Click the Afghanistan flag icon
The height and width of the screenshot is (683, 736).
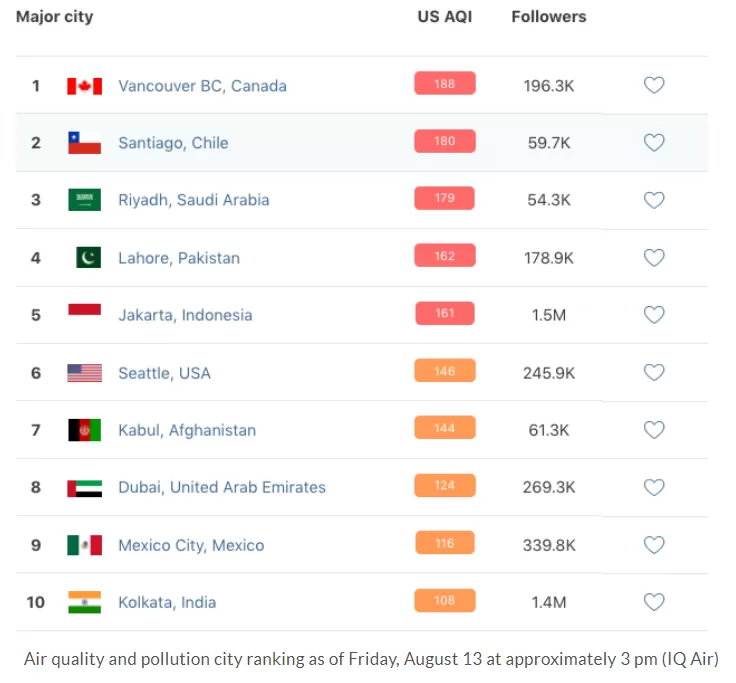[84, 430]
